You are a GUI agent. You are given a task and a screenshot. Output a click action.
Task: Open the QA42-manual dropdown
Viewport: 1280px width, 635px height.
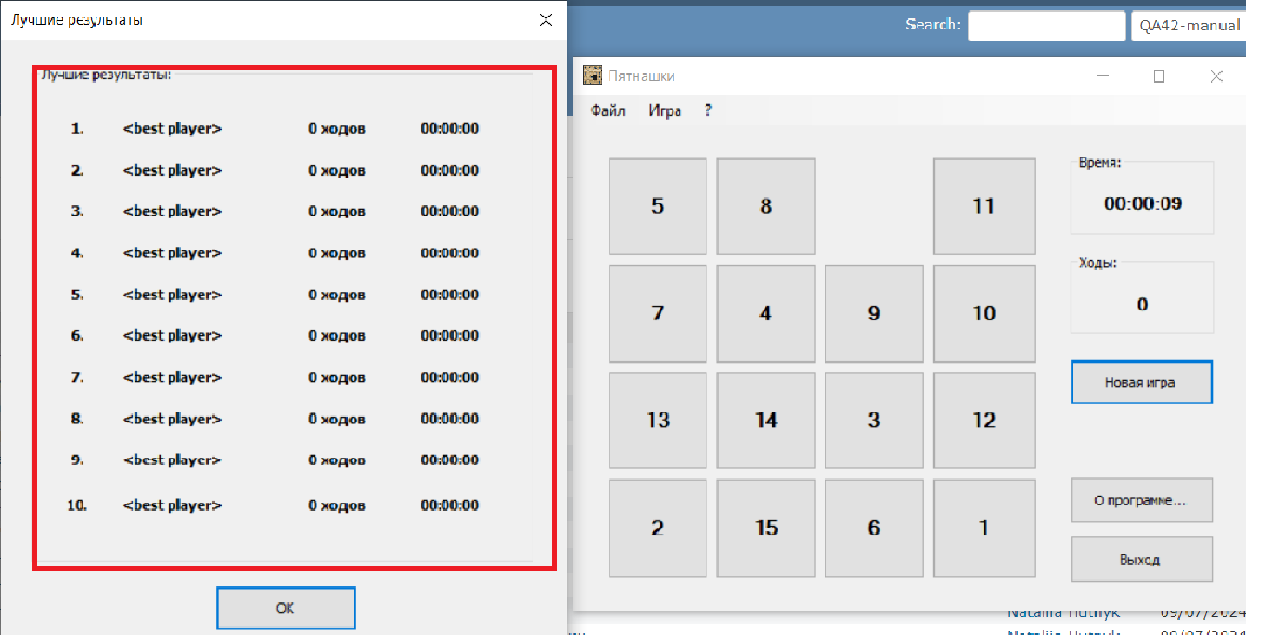1188,25
